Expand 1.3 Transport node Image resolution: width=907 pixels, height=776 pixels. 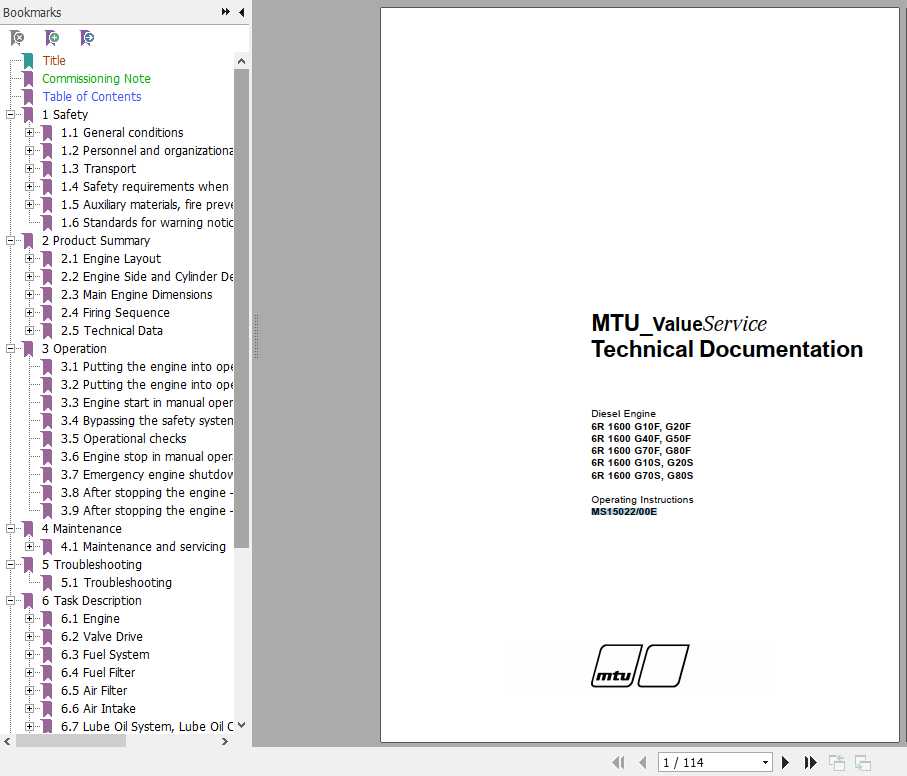[x=30, y=168]
